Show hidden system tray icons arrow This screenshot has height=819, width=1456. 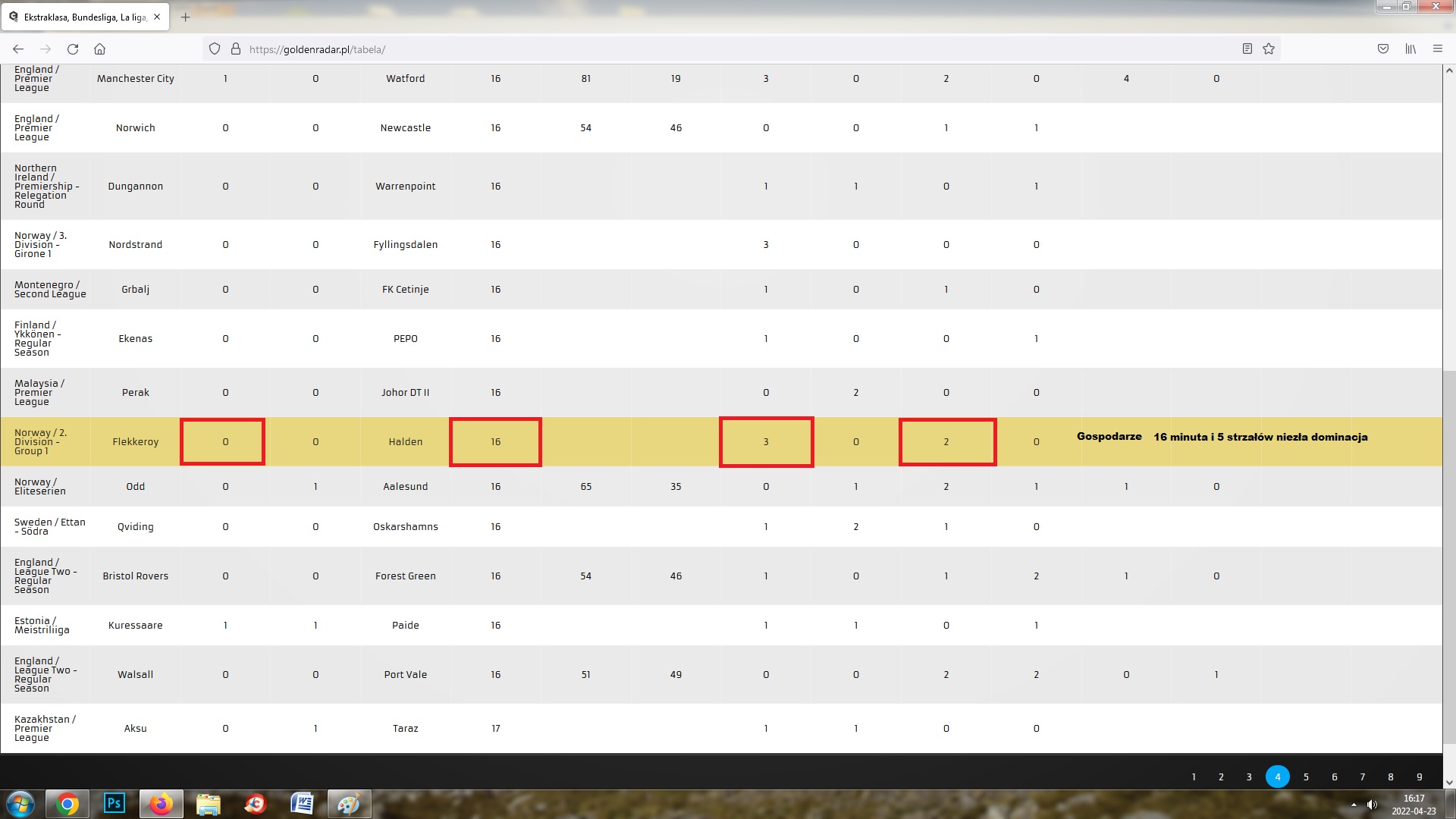(x=1354, y=805)
